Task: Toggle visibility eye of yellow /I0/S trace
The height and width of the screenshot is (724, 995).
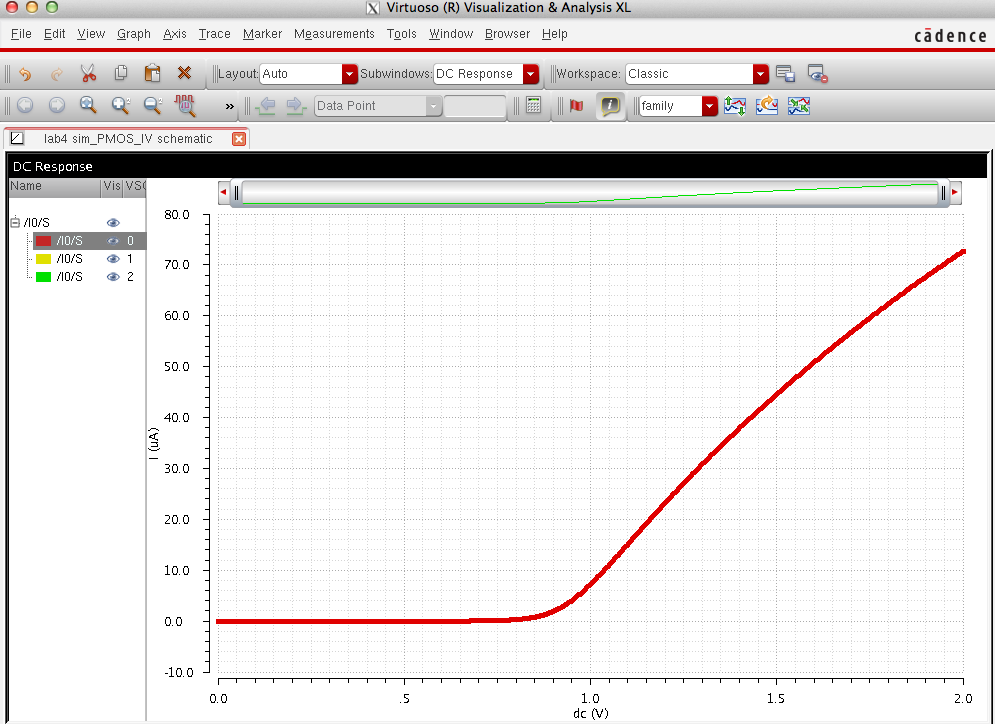Action: (113, 259)
